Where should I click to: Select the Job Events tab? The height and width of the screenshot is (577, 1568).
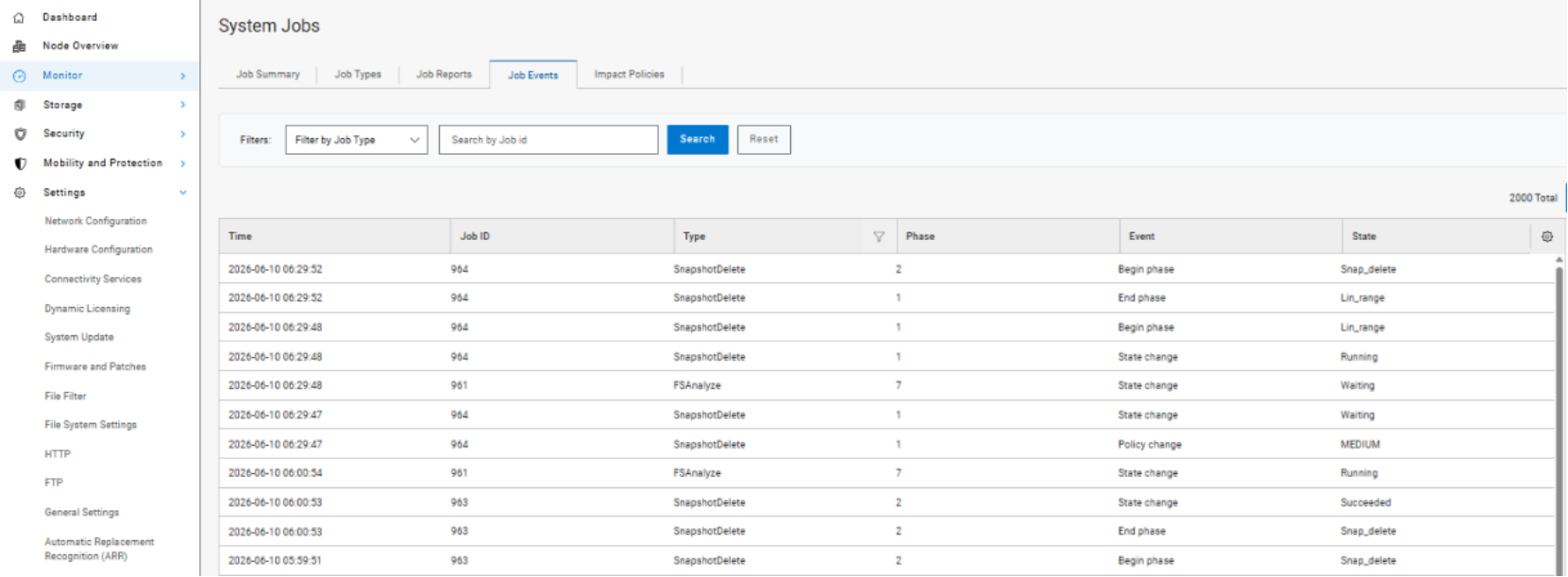[533, 75]
